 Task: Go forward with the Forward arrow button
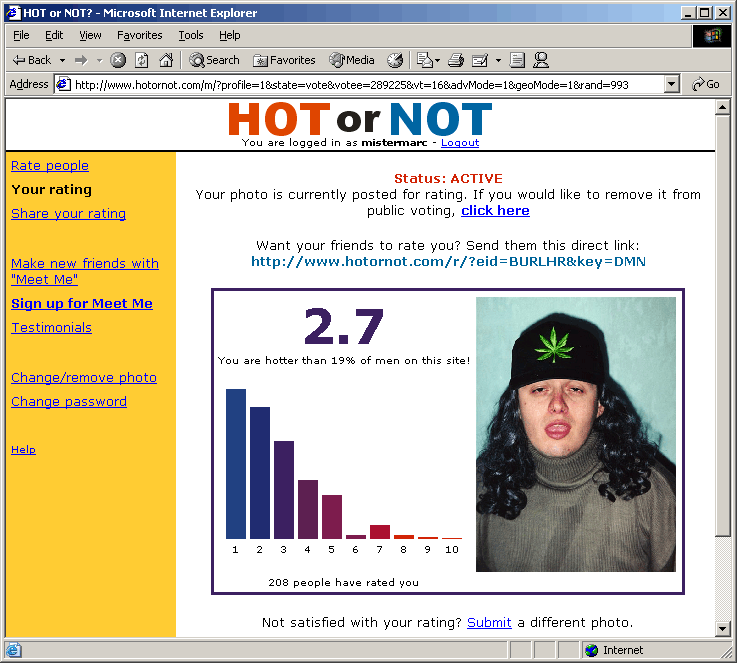[81, 60]
